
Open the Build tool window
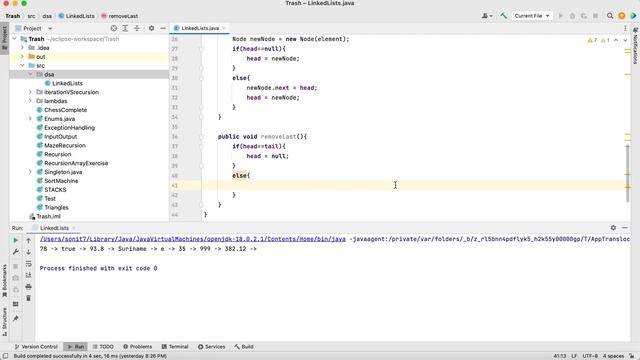244,347
